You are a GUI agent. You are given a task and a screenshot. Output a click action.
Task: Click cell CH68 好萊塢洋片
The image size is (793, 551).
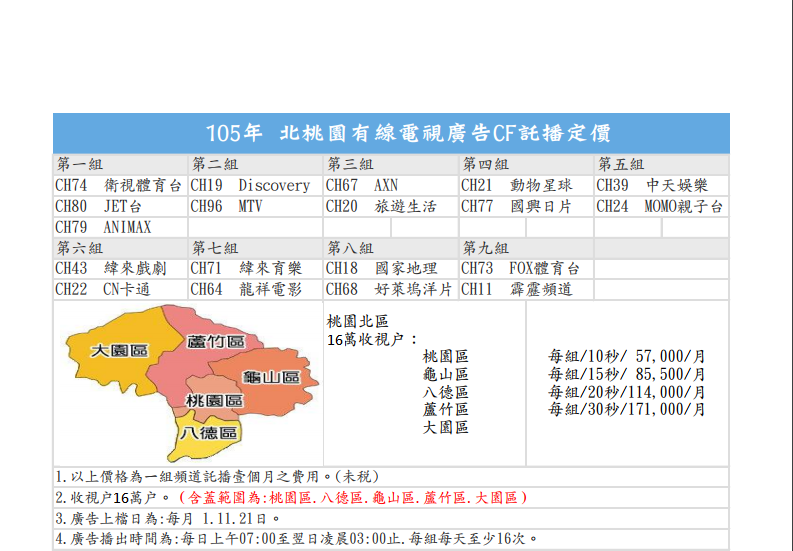pos(390,290)
